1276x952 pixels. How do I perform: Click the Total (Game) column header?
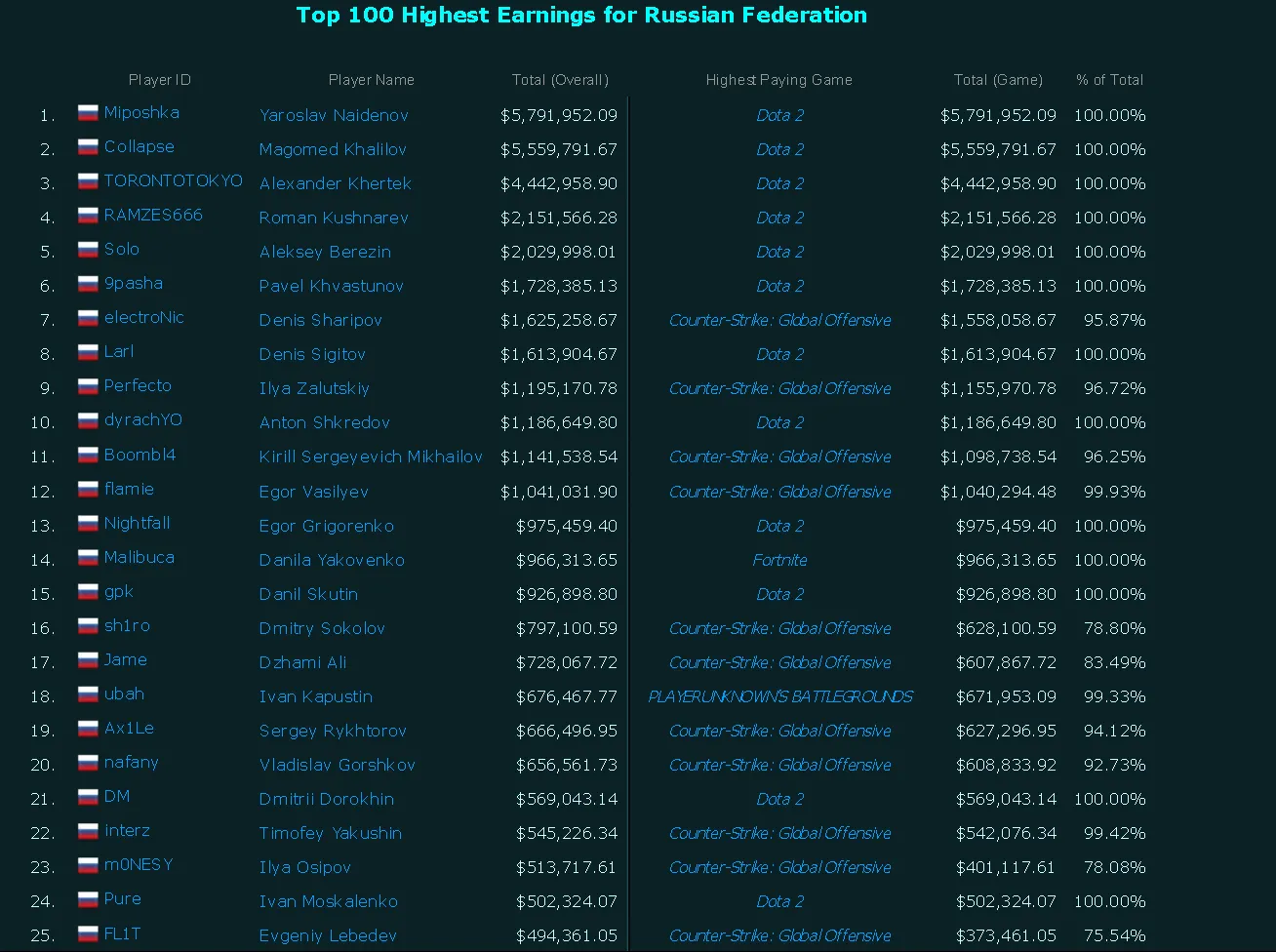point(998,80)
